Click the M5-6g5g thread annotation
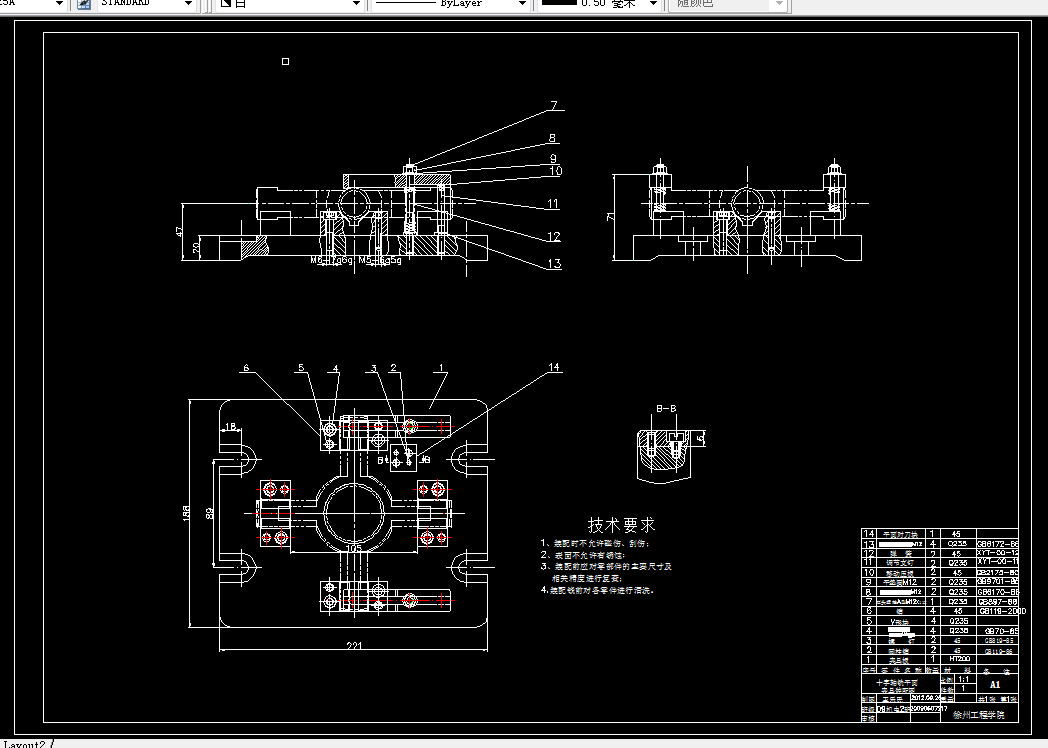Image resolution: width=1048 pixels, height=748 pixels. point(380,260)
